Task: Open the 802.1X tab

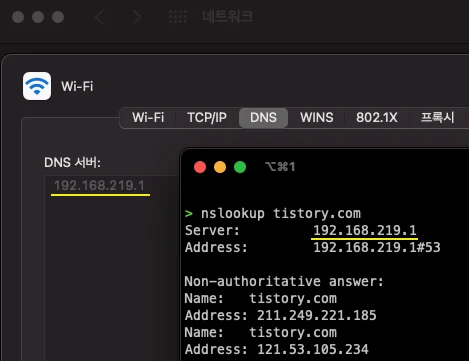Action: 377,117
